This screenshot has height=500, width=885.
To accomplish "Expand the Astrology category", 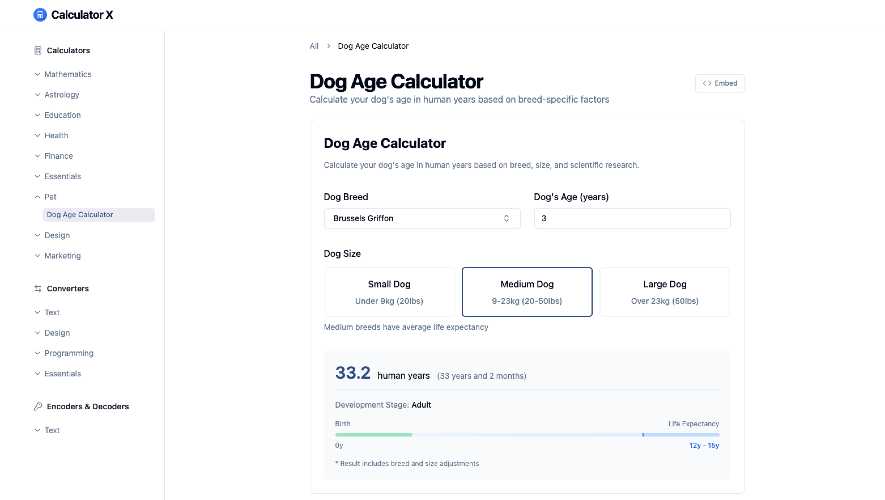I will 57,95.
